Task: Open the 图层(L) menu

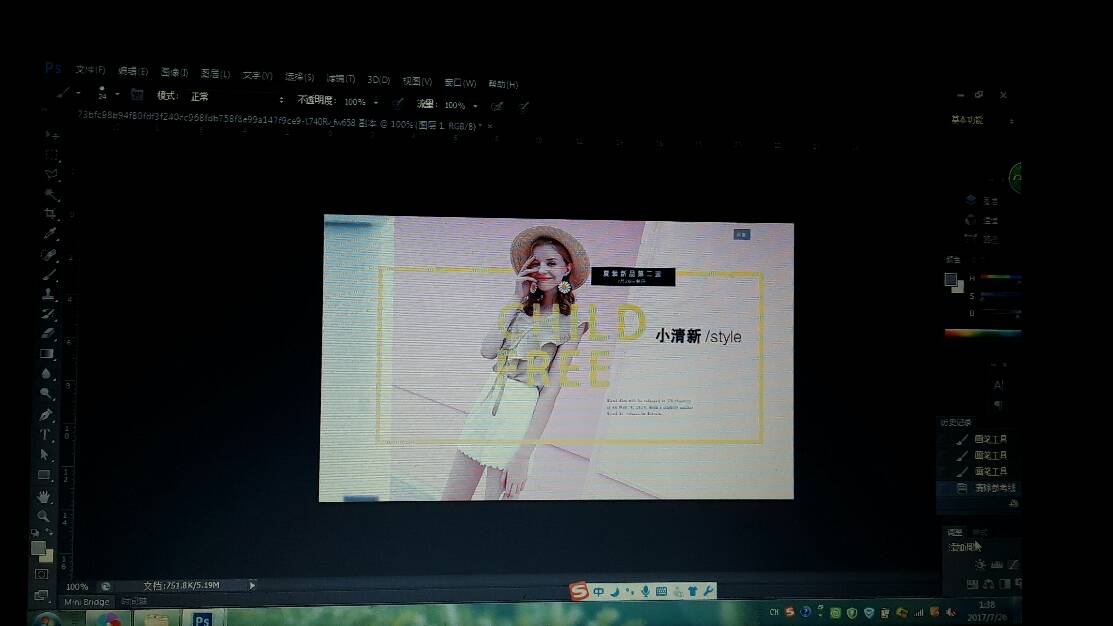Action: click(215, 74)
